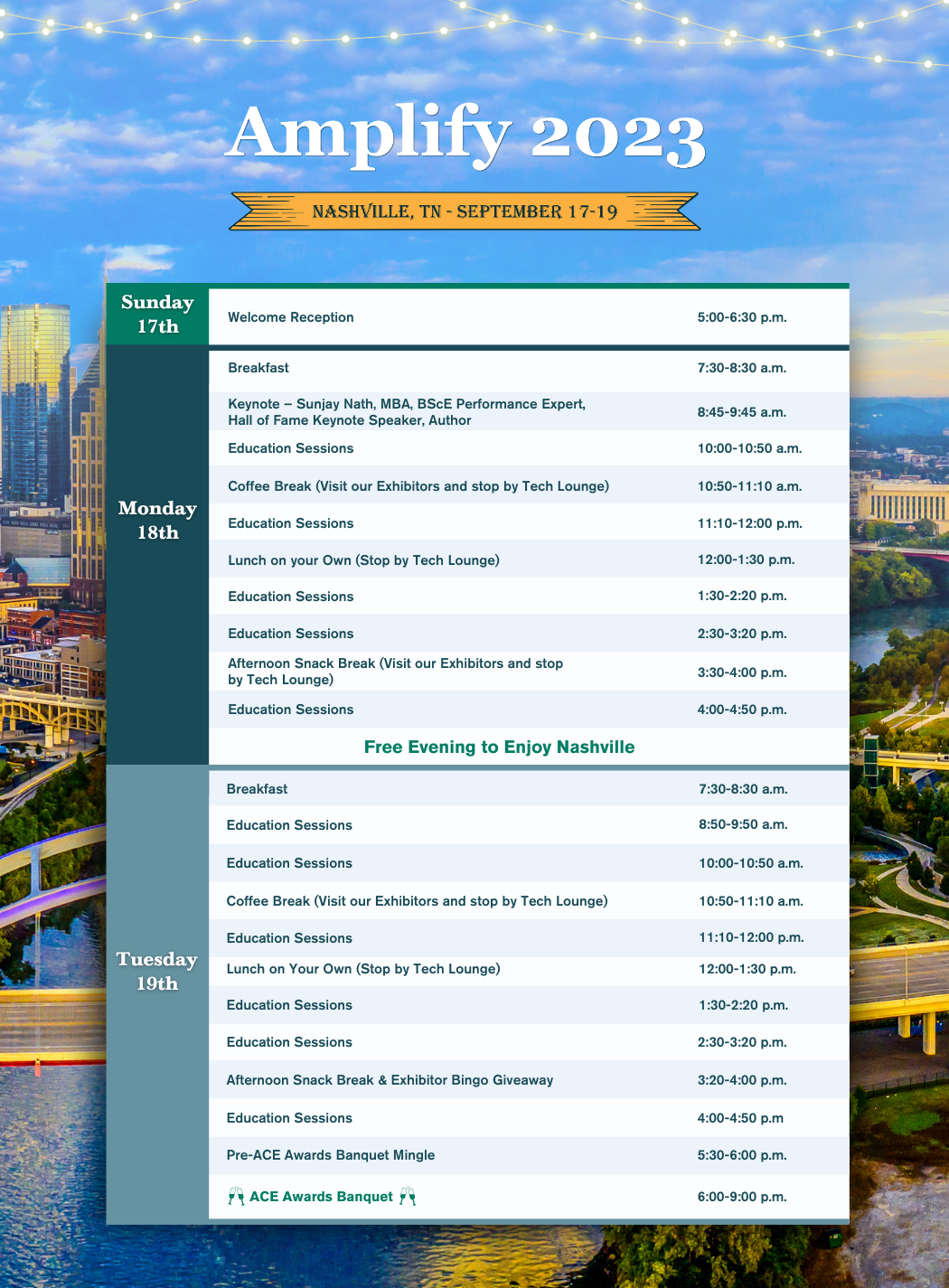Click the 6:00-9:00 p.m. banquet time
The width and height of the screenshot is (949, 1288).
coord(742,1197)
